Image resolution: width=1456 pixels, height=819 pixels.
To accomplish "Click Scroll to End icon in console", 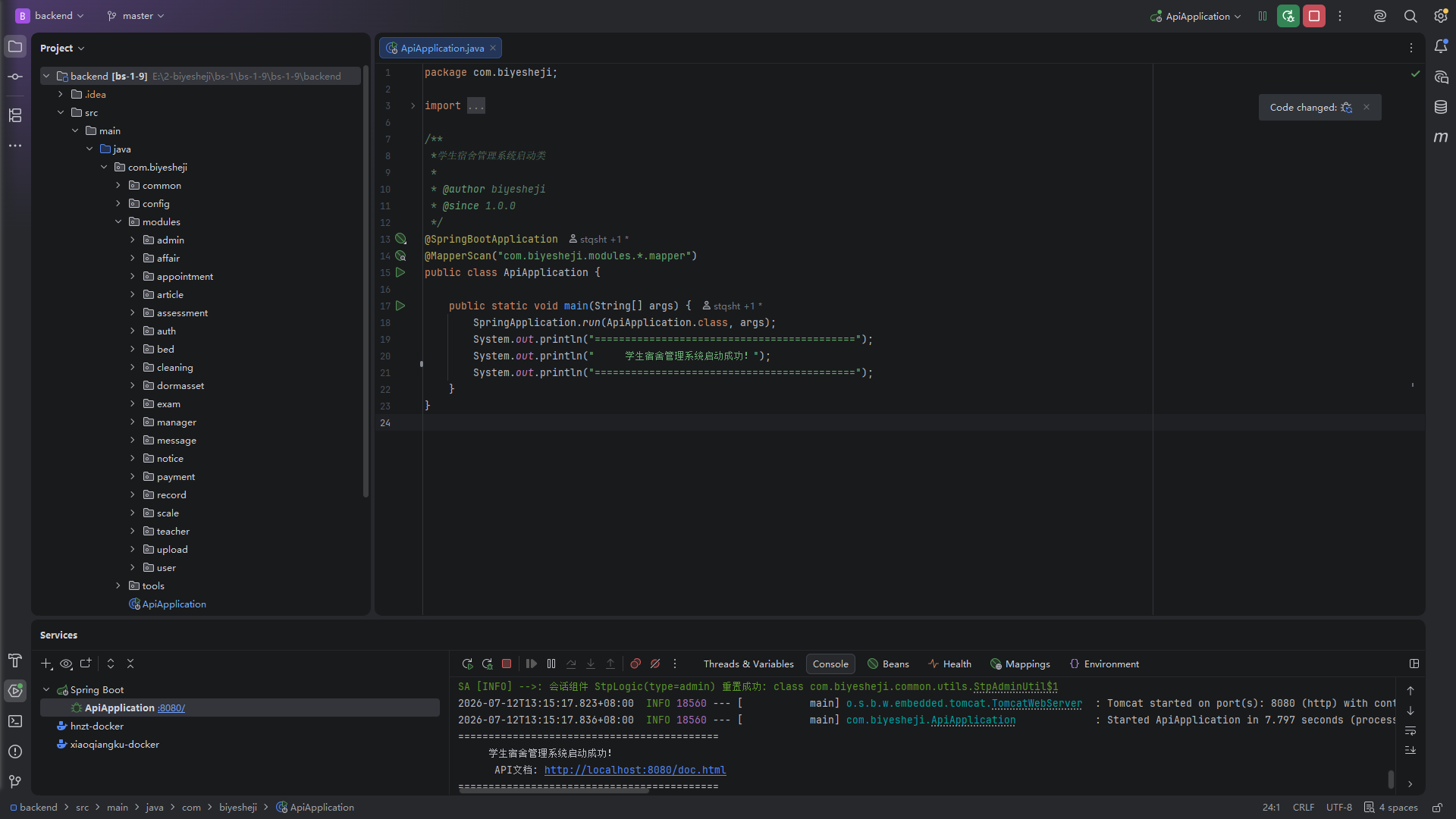I will pyautogui.click(x=1410, y=750).
